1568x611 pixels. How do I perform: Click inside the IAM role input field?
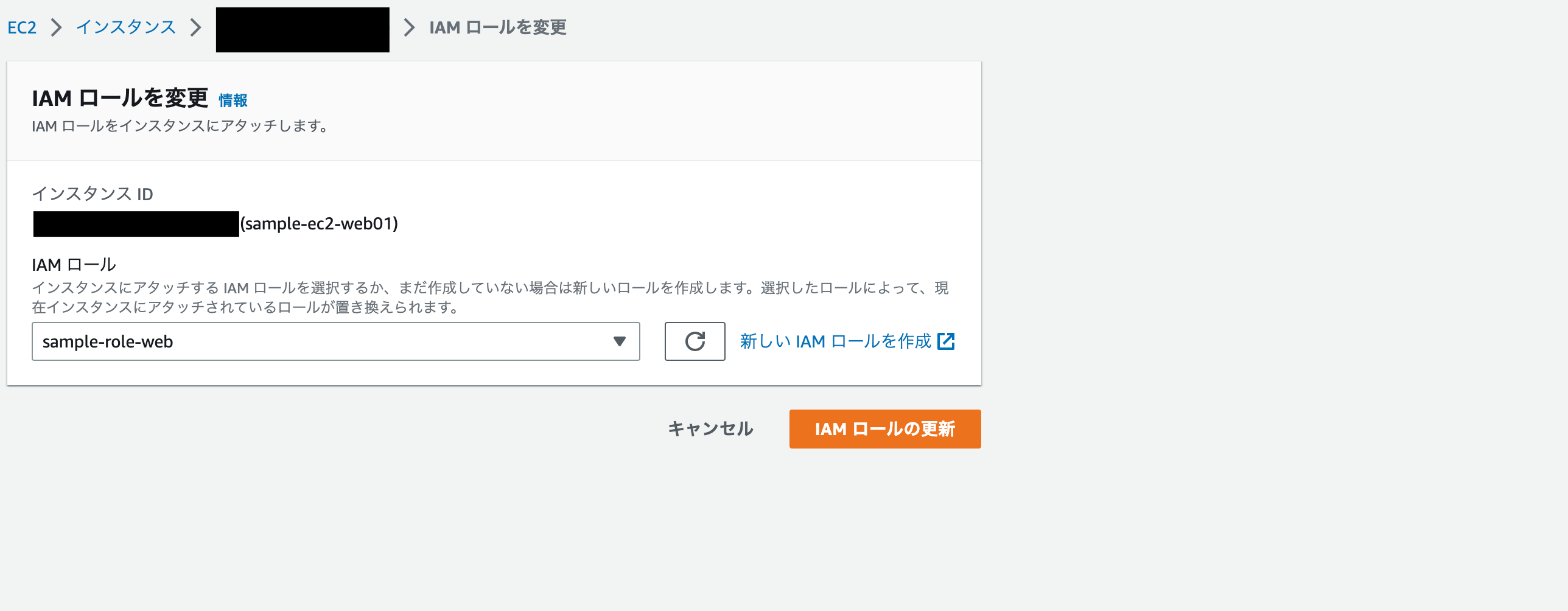click(243, 341)
